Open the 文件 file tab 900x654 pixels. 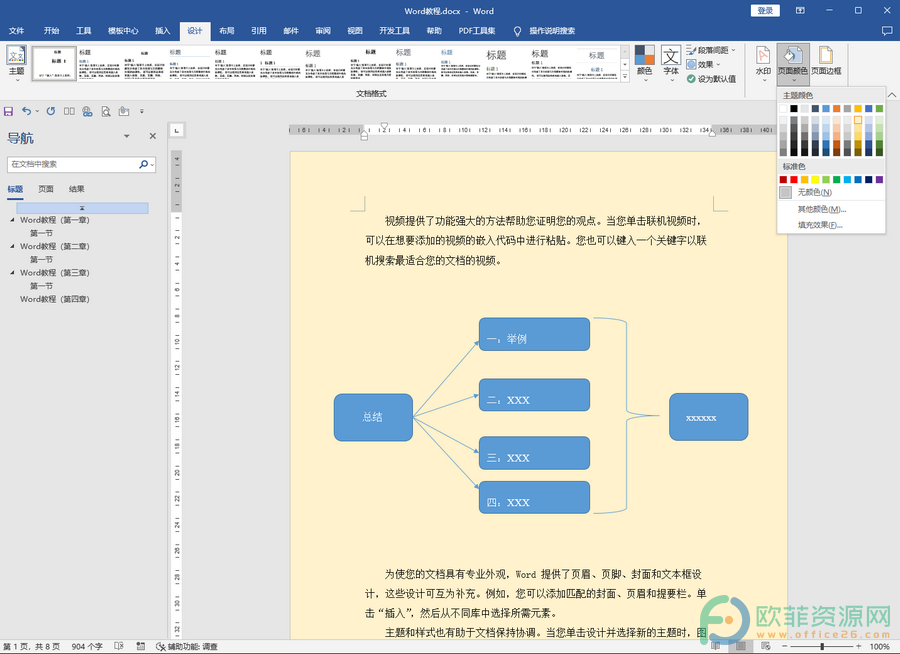point(17,31)
